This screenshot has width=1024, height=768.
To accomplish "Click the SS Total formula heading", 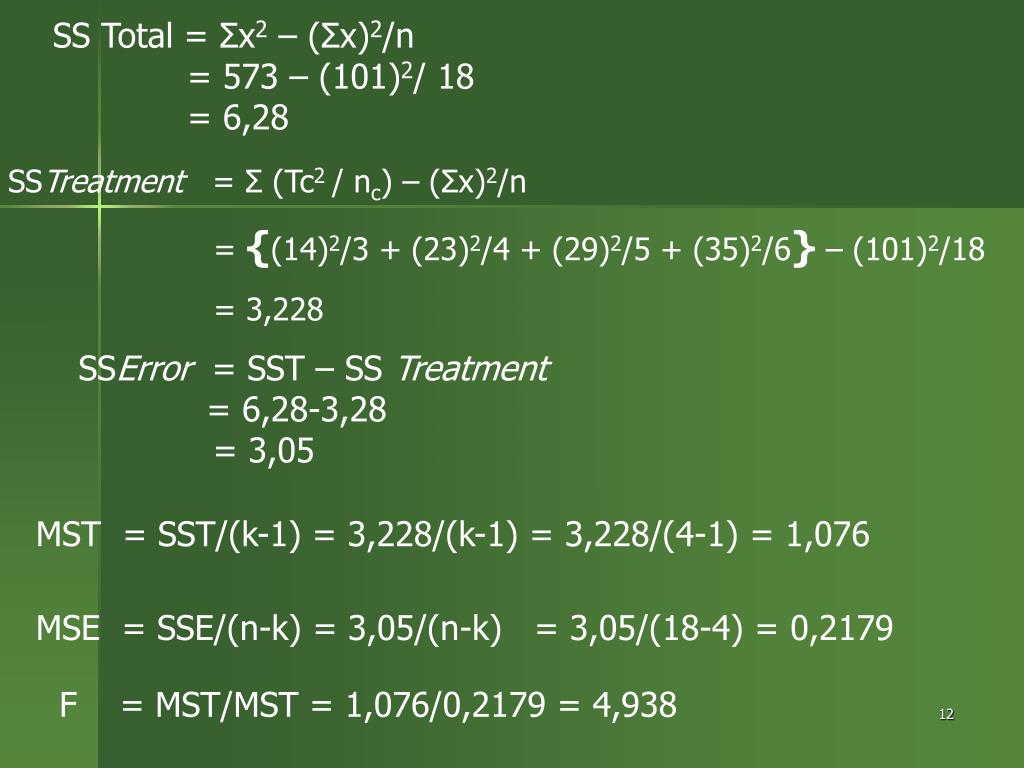I will pos(233,37).
